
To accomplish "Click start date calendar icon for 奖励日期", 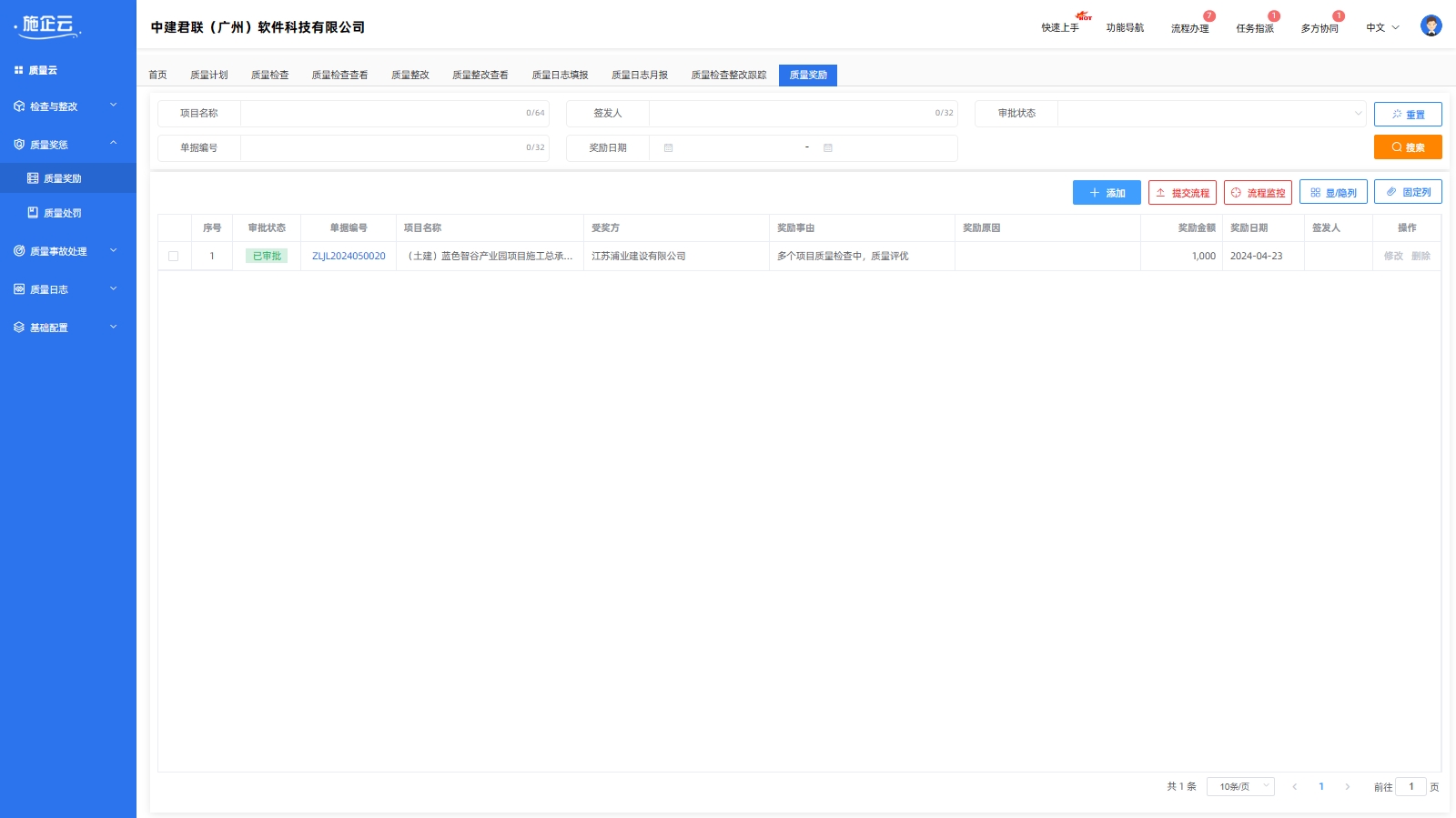I will click(x=668, y=148).
